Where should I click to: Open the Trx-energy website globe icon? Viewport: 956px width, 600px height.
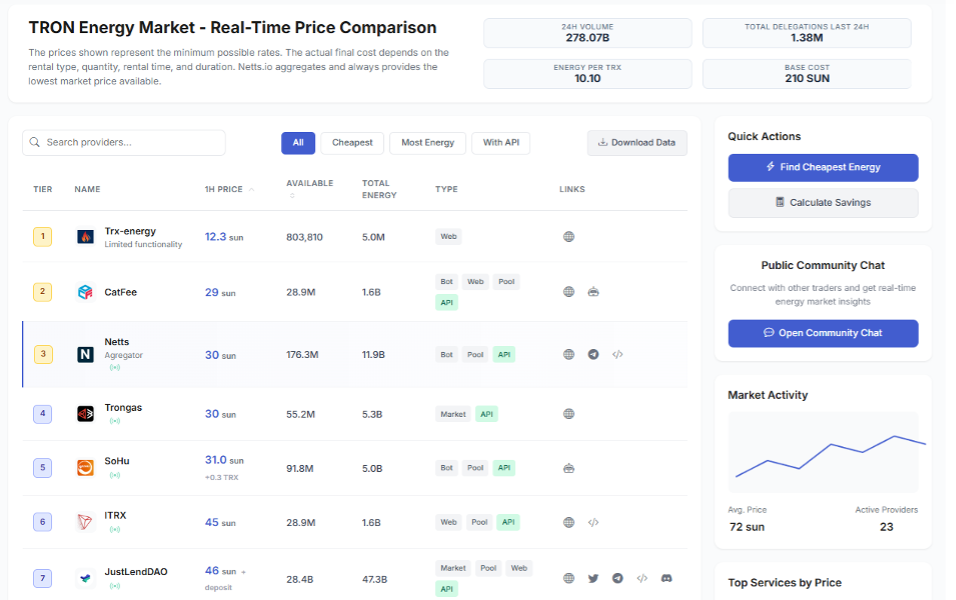(569, 237)
